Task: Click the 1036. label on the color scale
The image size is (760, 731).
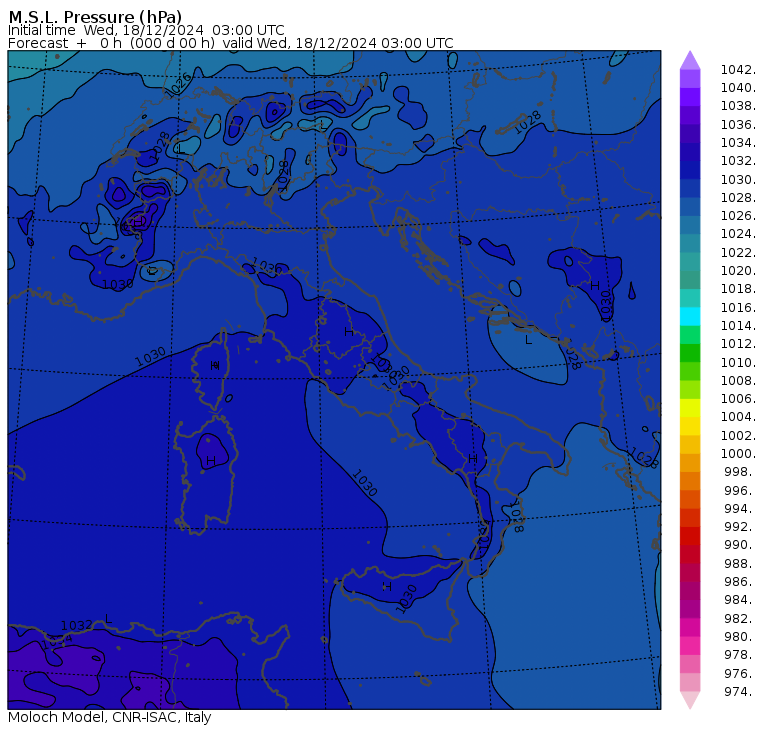Action: tap(738, 125)
